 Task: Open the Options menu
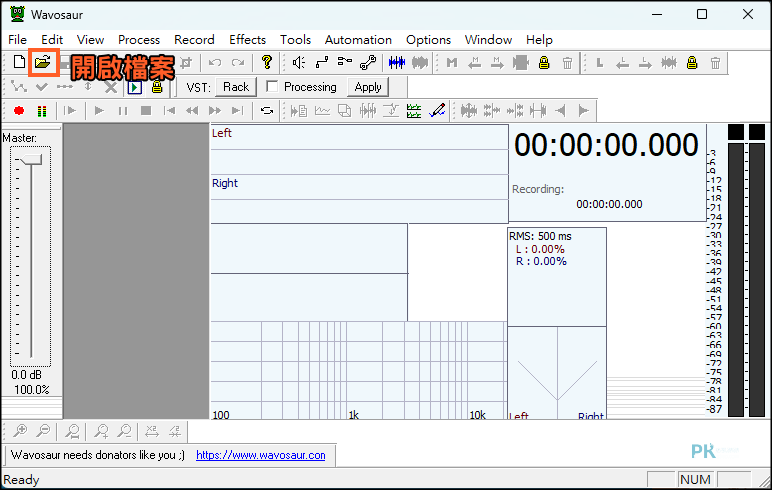tap(428, 39)
